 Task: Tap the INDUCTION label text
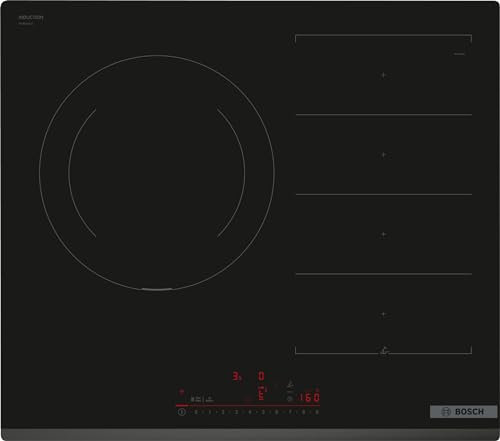click(x=31, y=17)
